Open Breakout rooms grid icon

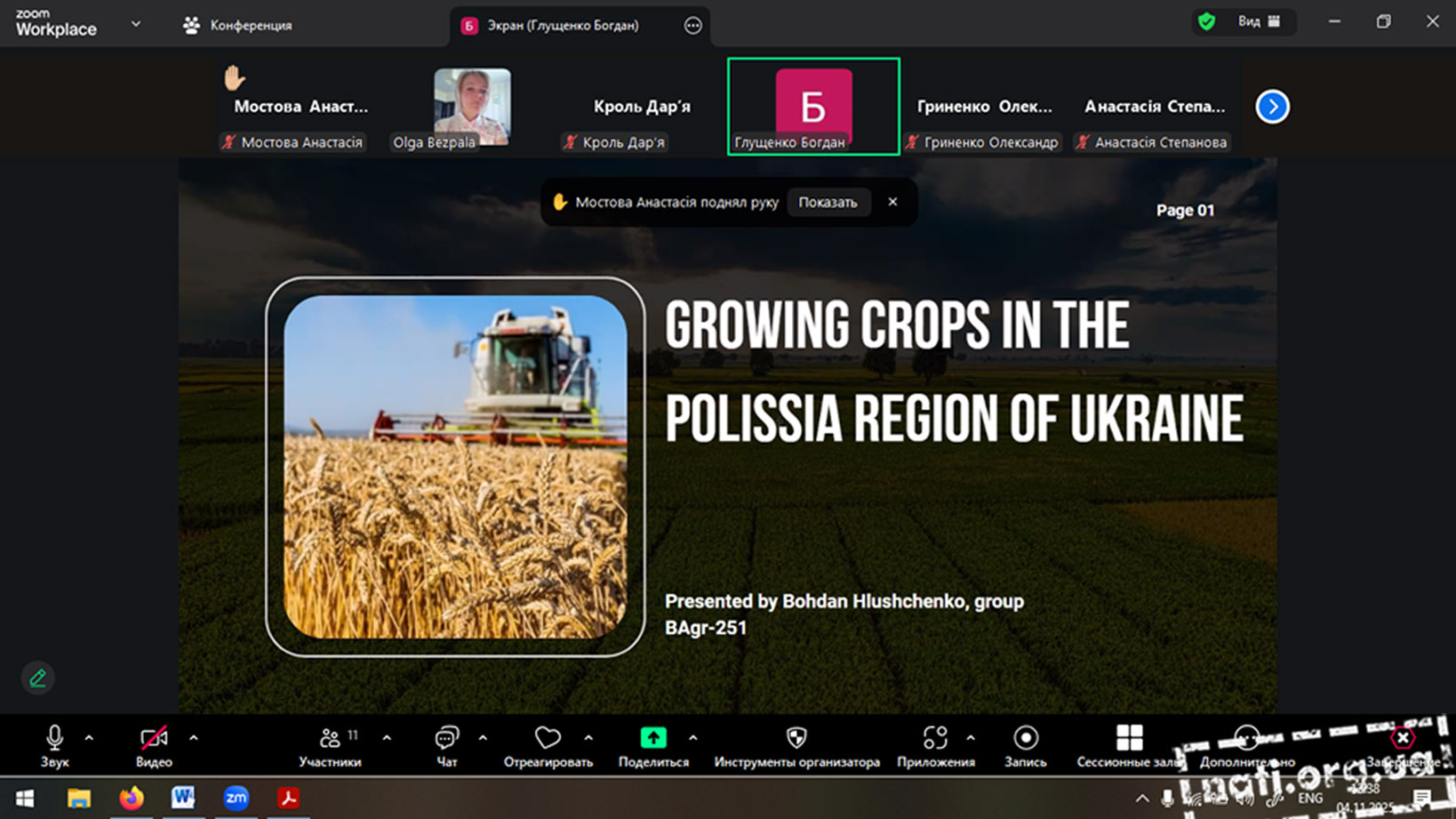click(x=1129, y=739)
